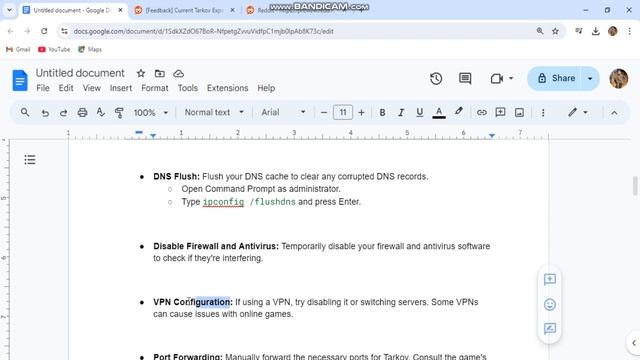Show all comments icon

pos(465,78)
